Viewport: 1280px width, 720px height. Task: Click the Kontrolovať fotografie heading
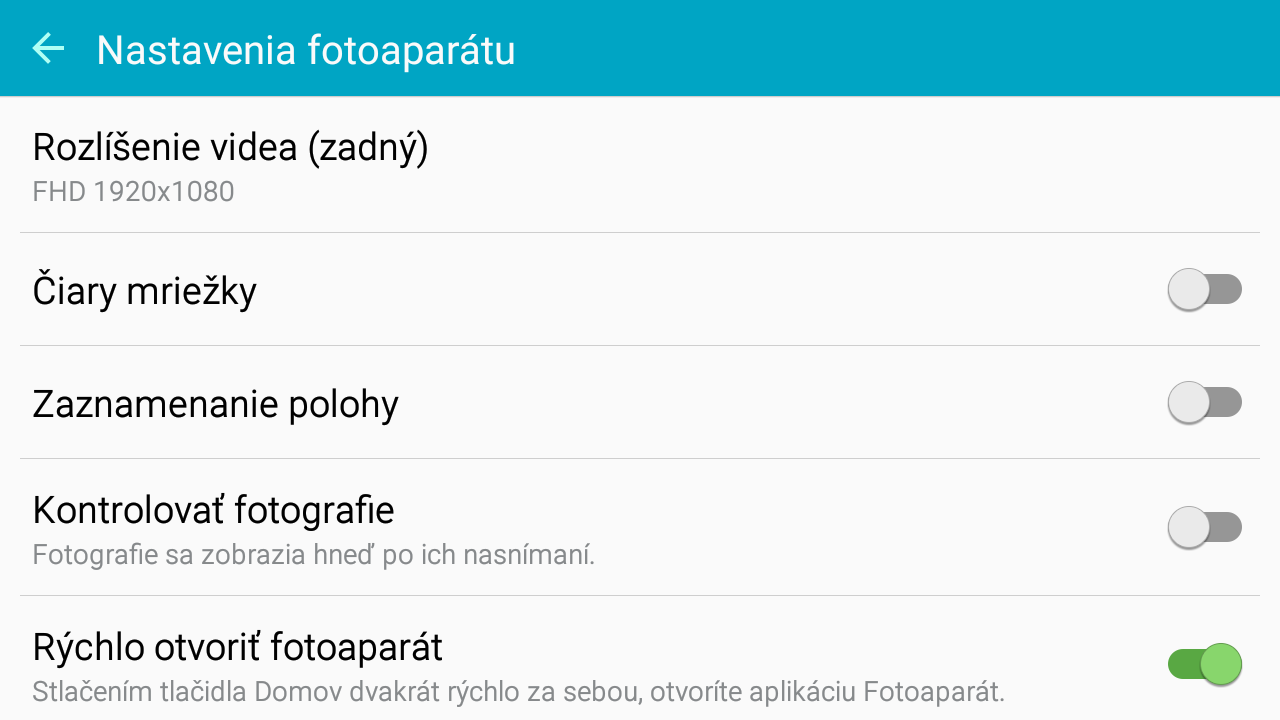pos(214,510)
